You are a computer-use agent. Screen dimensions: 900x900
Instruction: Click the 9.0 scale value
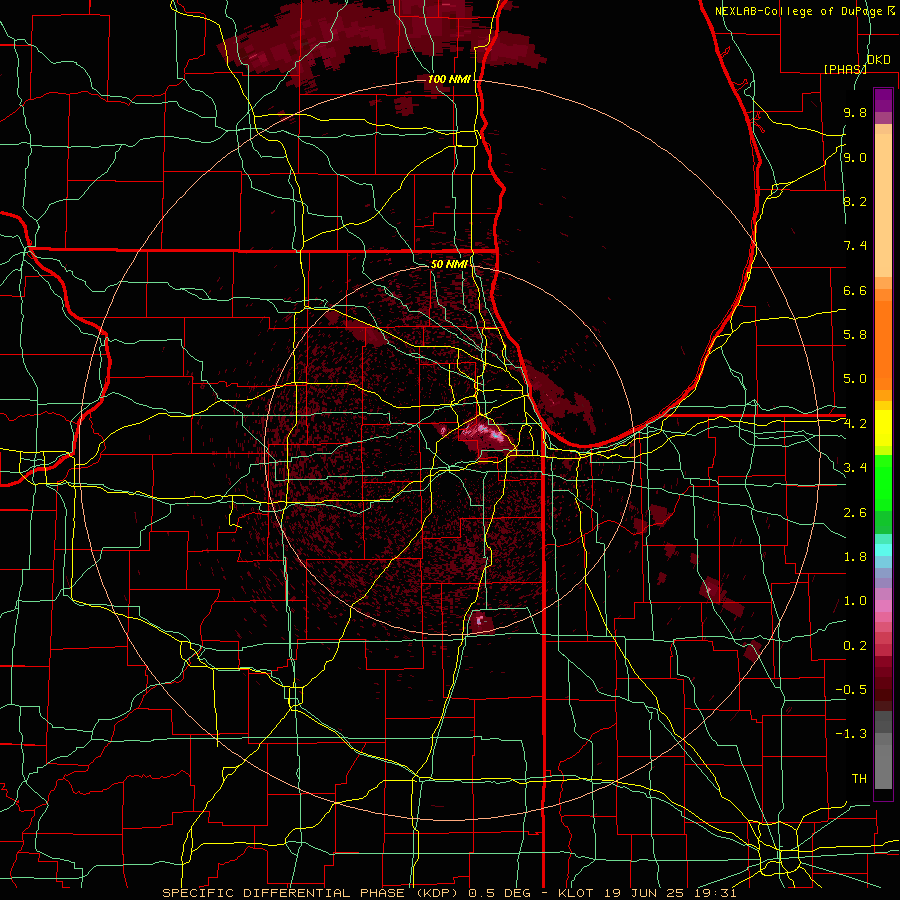(855, 157)
